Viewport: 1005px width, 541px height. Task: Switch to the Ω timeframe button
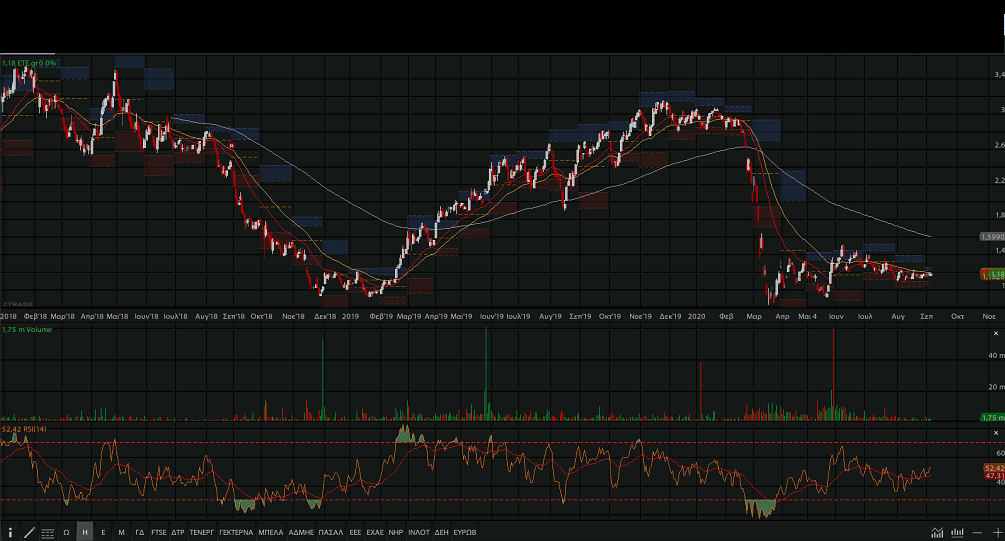66,532
